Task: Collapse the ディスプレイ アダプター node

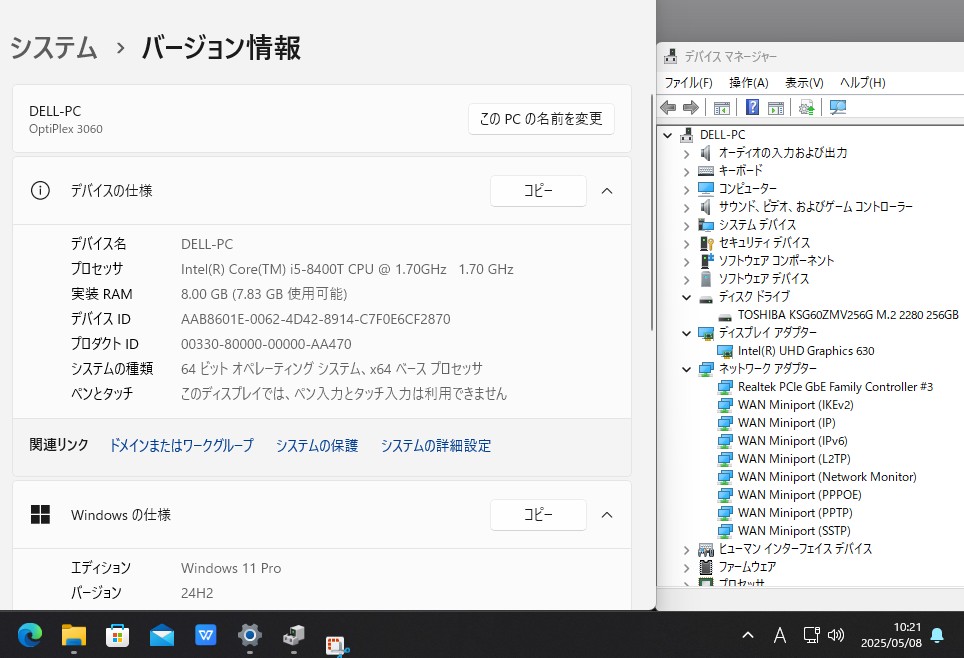Action: [687, 333]
